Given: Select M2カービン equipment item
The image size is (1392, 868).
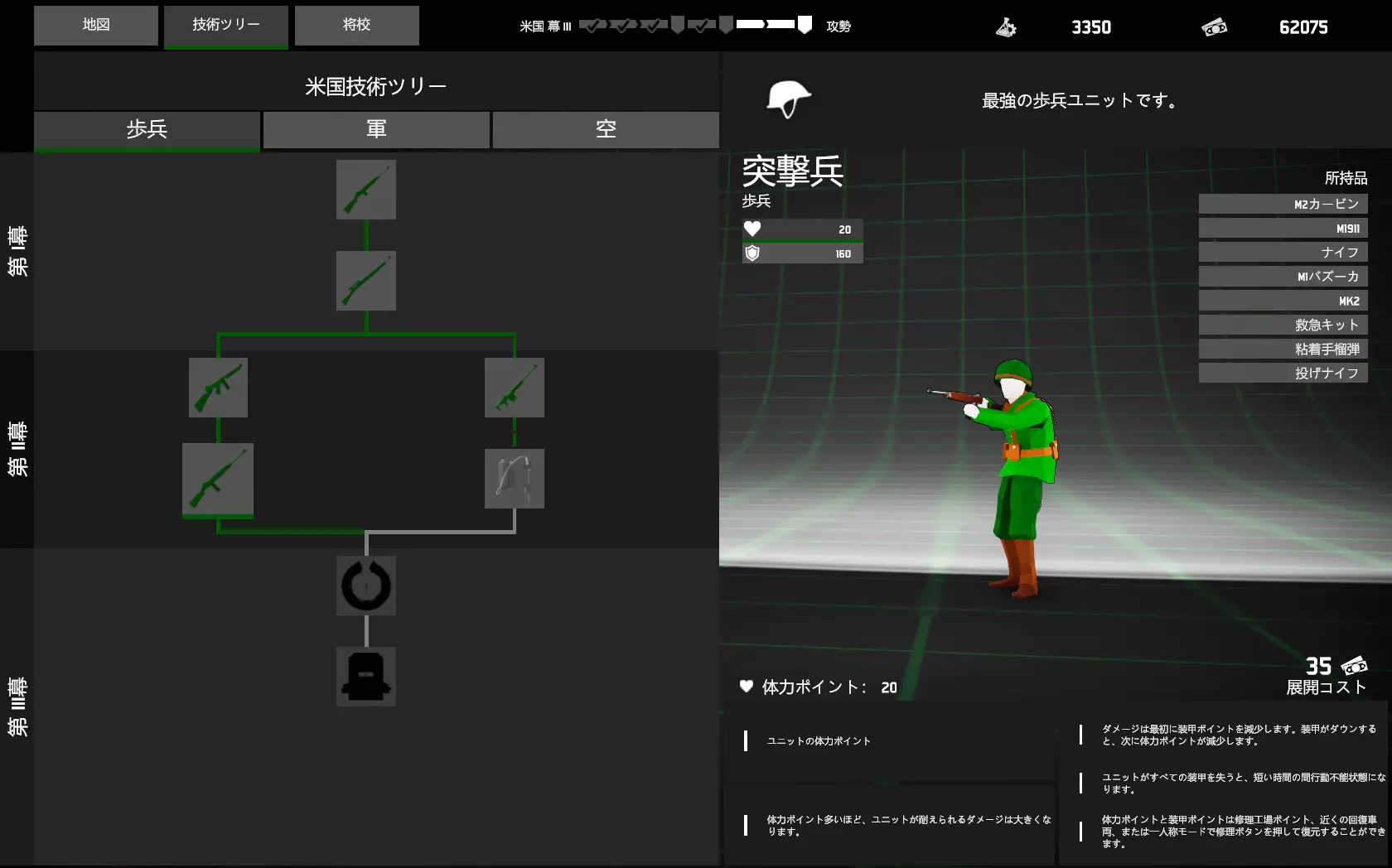Looking at the screenshot, I should (1283, 204).
